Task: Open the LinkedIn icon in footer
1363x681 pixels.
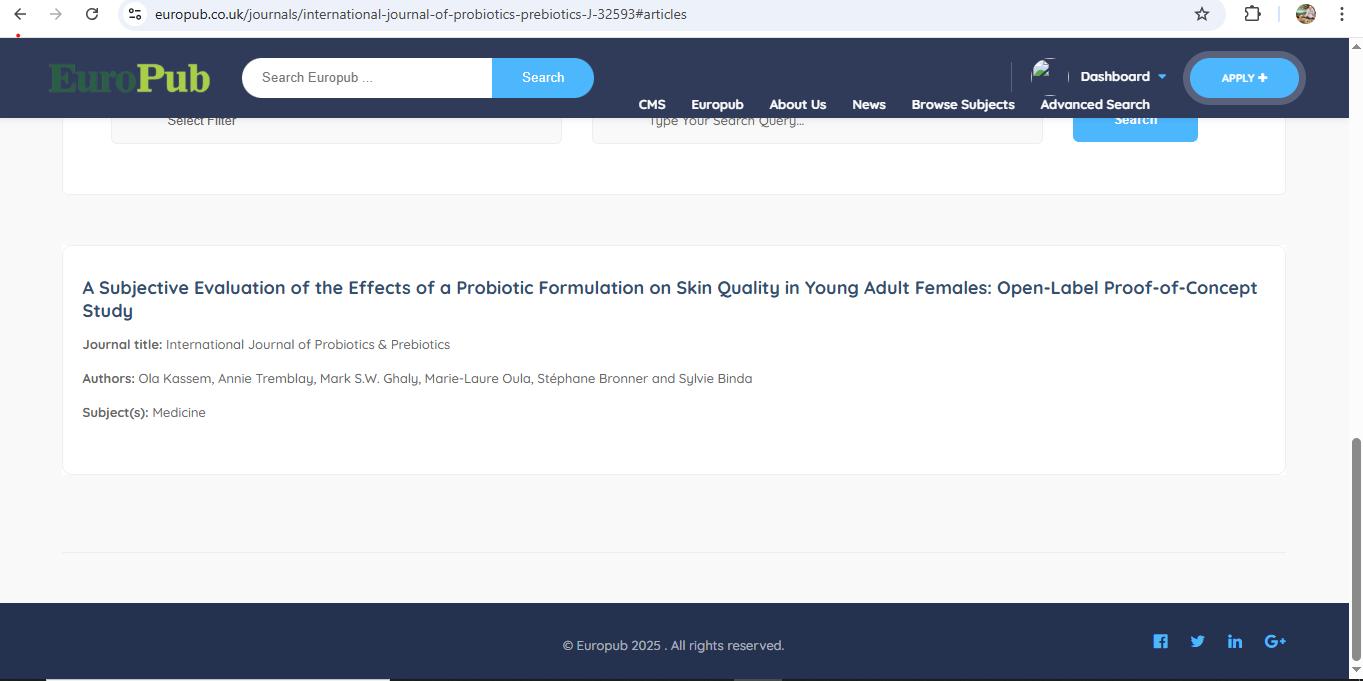Action: point(1235,642)
